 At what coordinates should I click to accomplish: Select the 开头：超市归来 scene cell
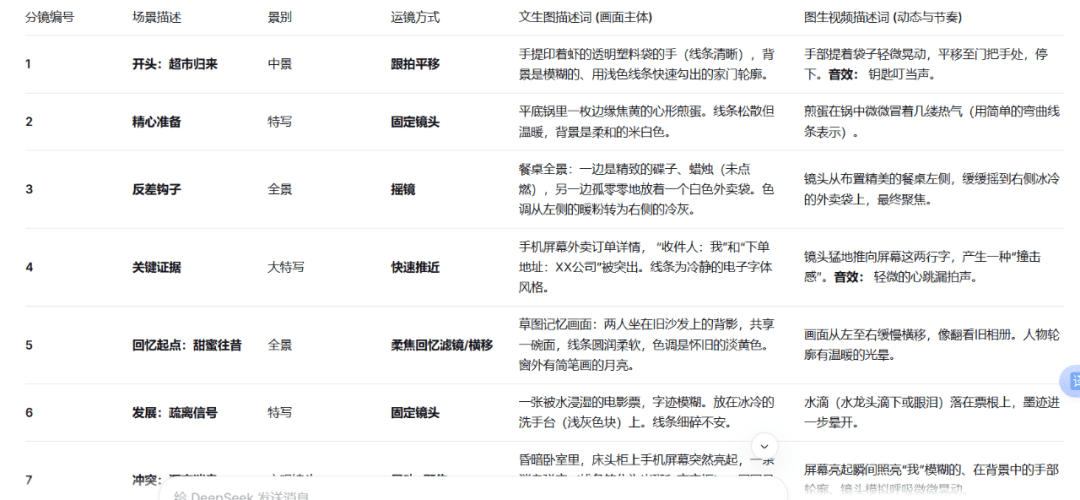pyautogui.click(x=174, y=64)
